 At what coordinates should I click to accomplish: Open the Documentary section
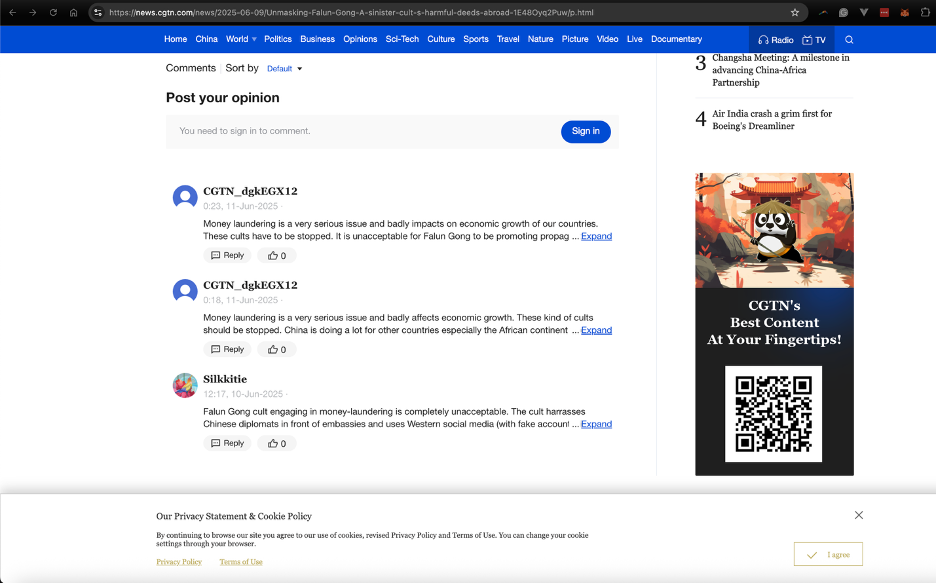coord(676,39)
